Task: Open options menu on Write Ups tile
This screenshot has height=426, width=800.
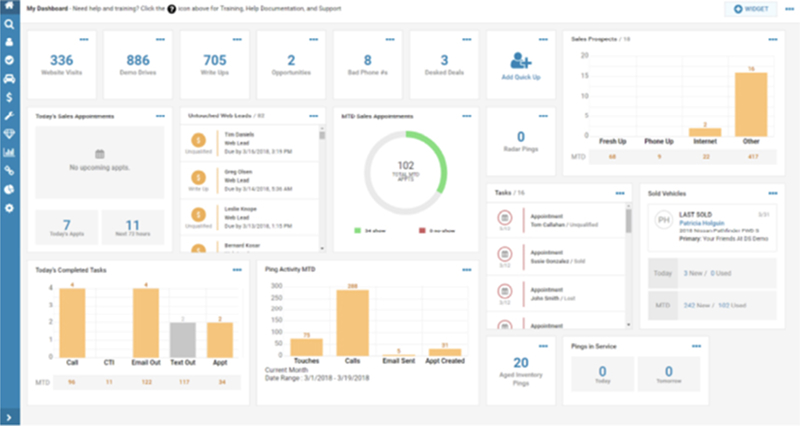Action: (x=237, y=39)
